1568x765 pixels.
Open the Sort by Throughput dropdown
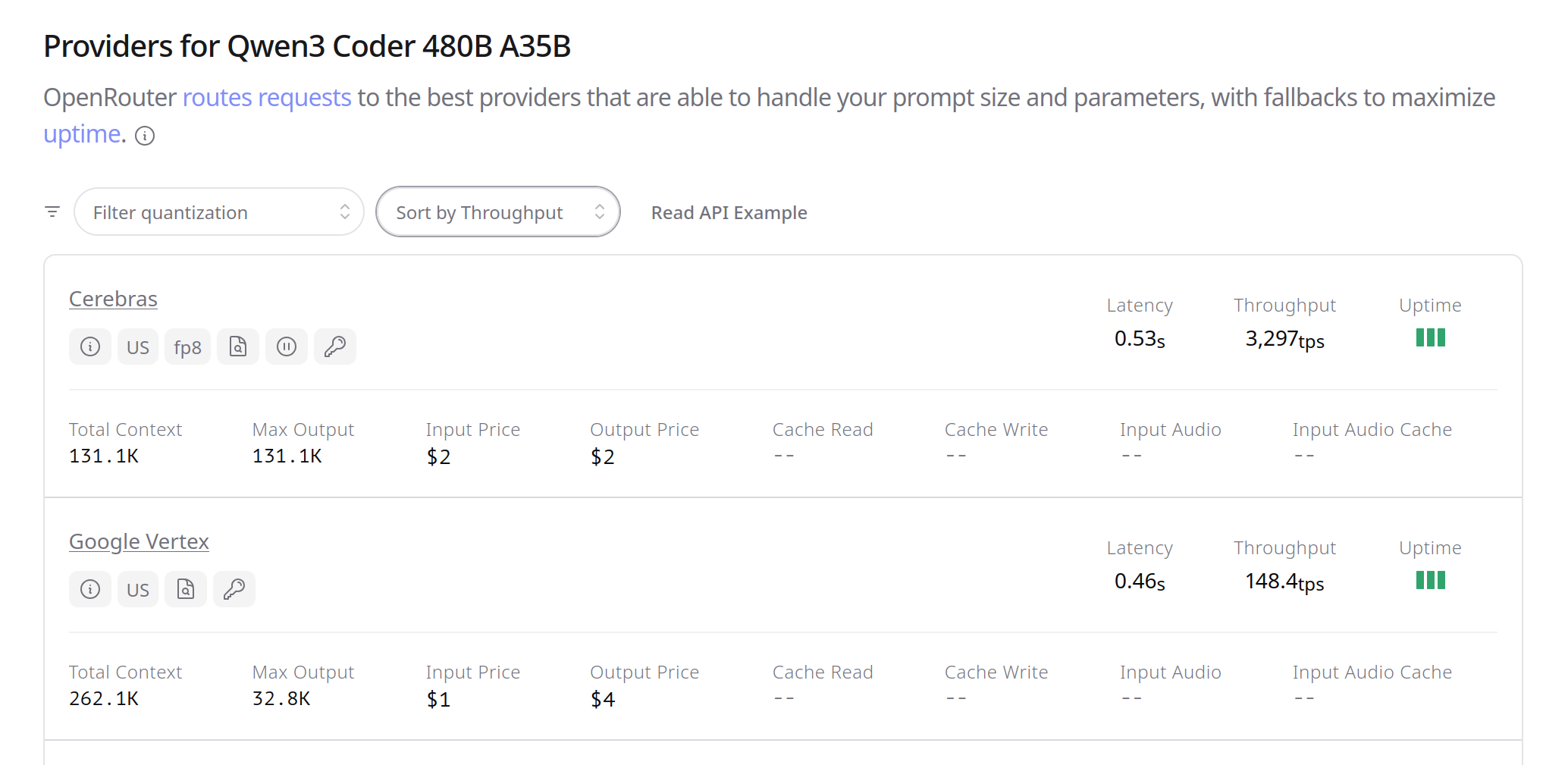click(498, 212)
